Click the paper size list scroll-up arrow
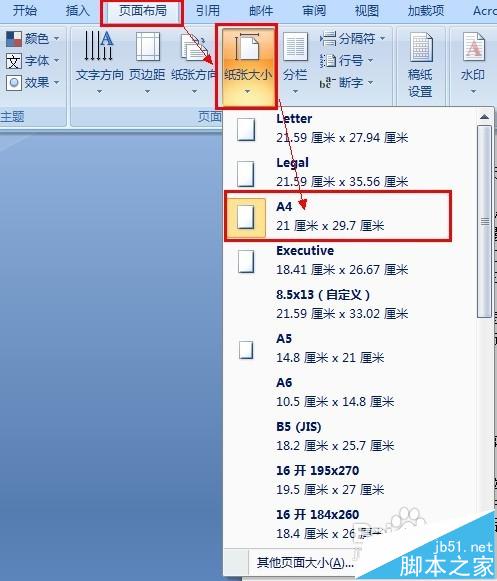This screenshot has width=497, height=581. (484, 117)
